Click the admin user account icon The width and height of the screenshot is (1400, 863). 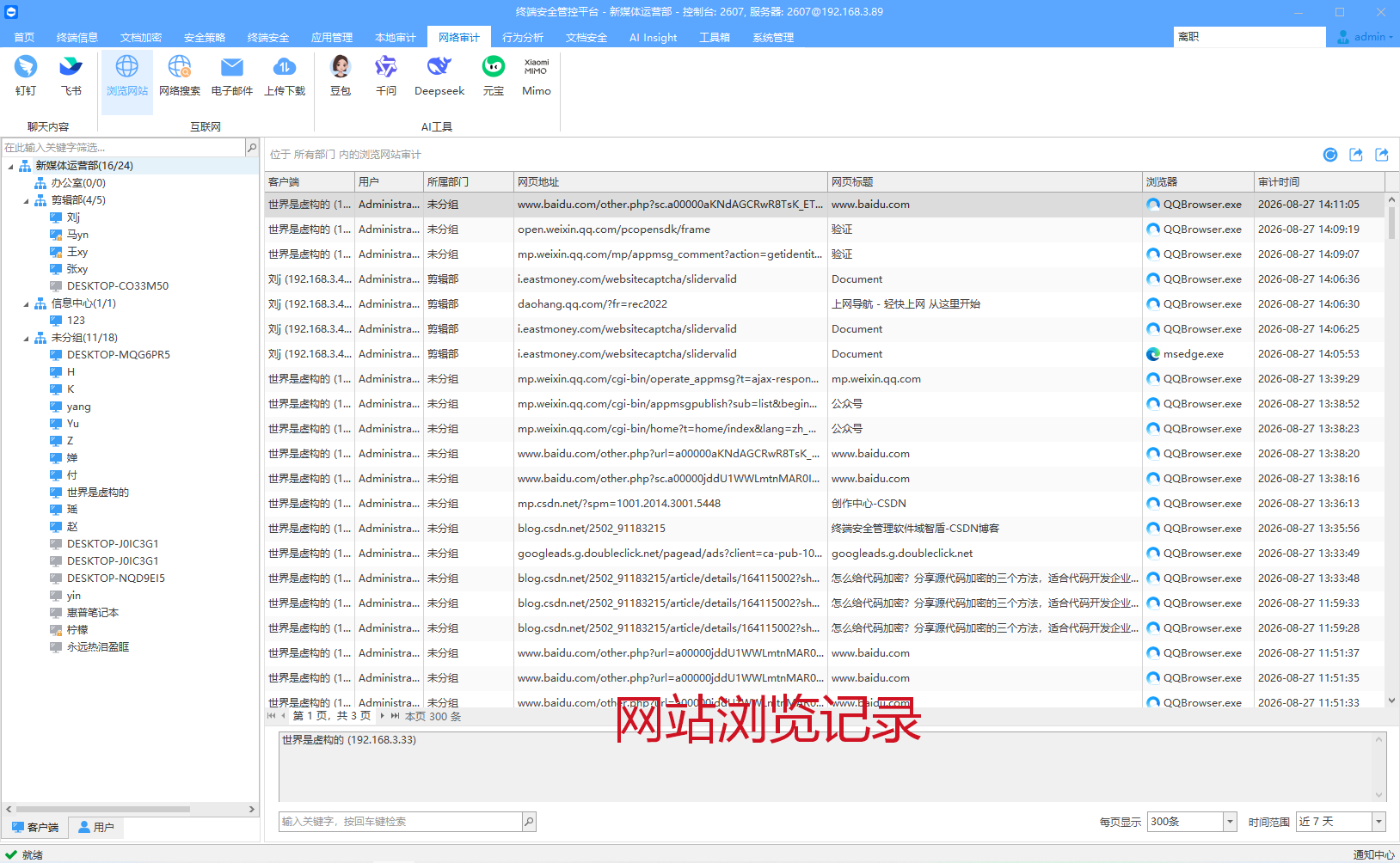tap(1343, 37)
